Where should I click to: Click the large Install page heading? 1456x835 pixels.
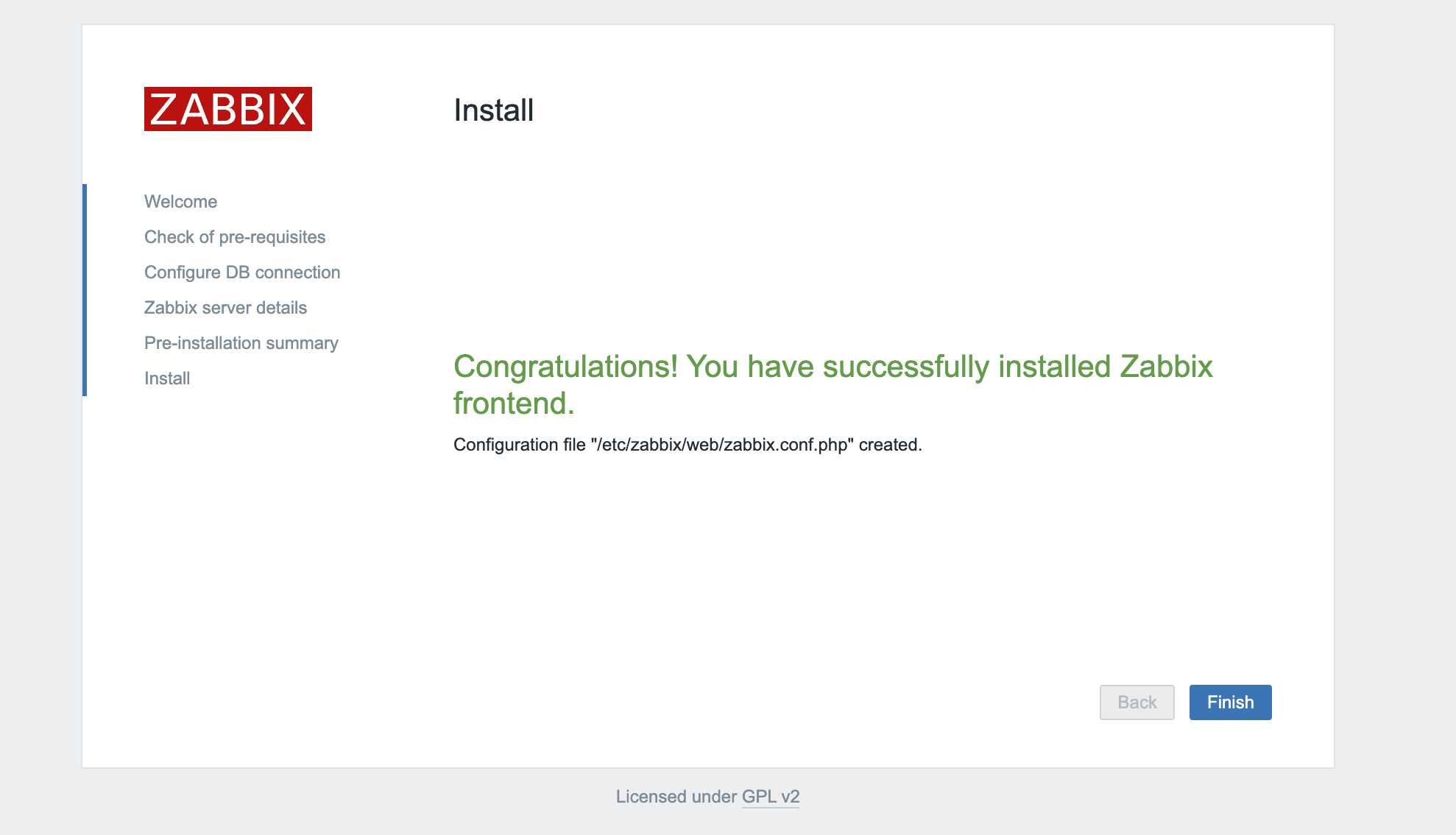[x=493, y=110]
